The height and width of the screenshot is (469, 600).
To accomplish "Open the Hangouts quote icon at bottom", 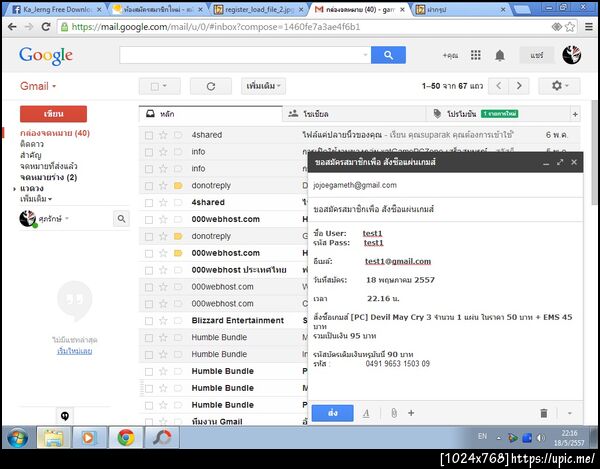I will [65, 416].
